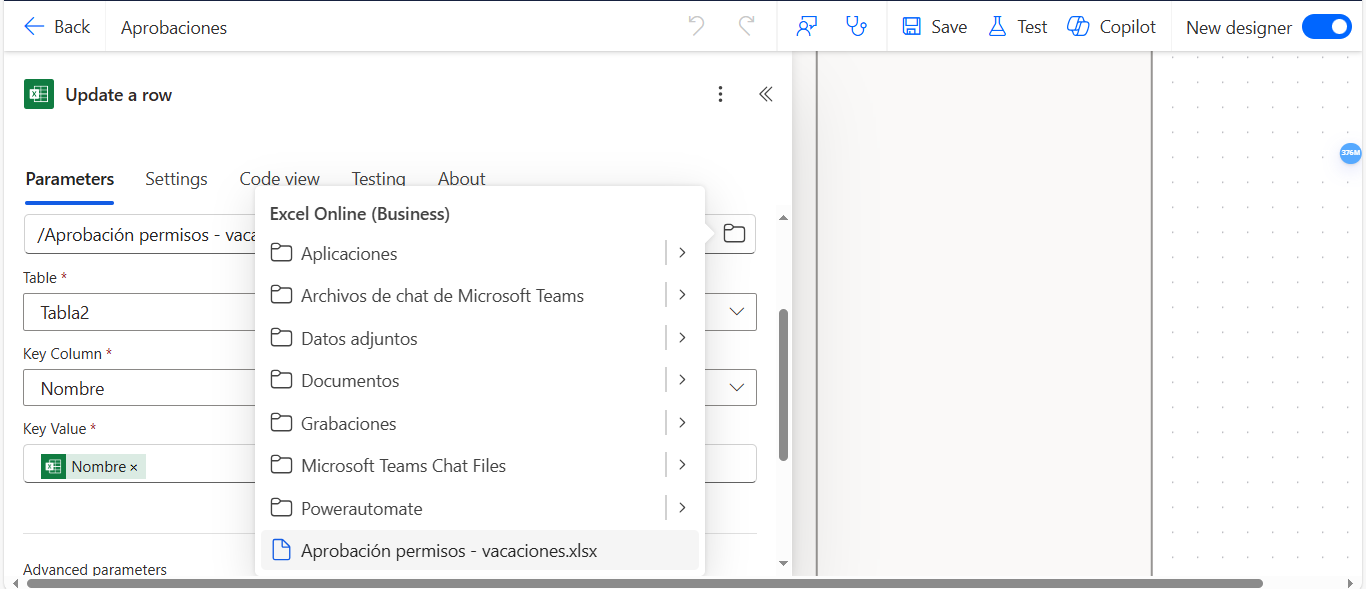Click the Save button

point(934,27)
